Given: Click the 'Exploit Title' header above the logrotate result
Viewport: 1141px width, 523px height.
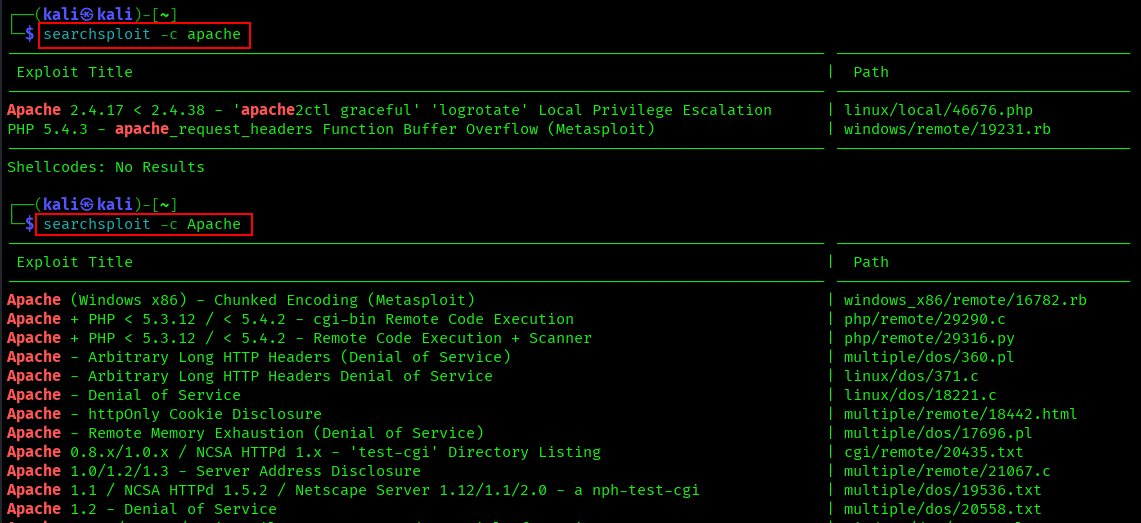Looking at the screenshot, I should point(74,72).
